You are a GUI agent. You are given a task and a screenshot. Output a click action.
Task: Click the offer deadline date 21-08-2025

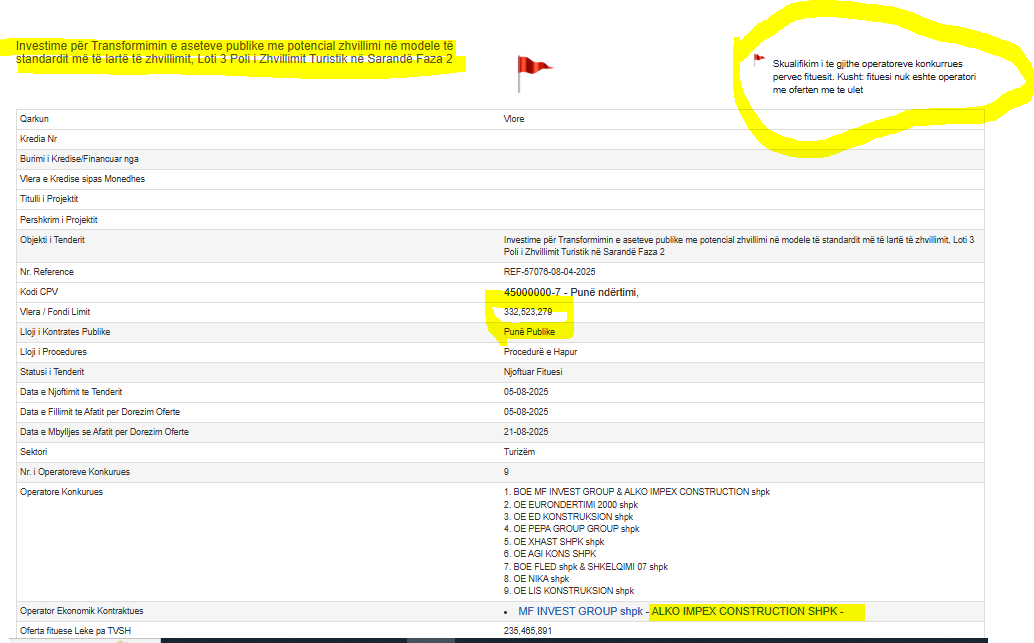(x=526, y=432)
